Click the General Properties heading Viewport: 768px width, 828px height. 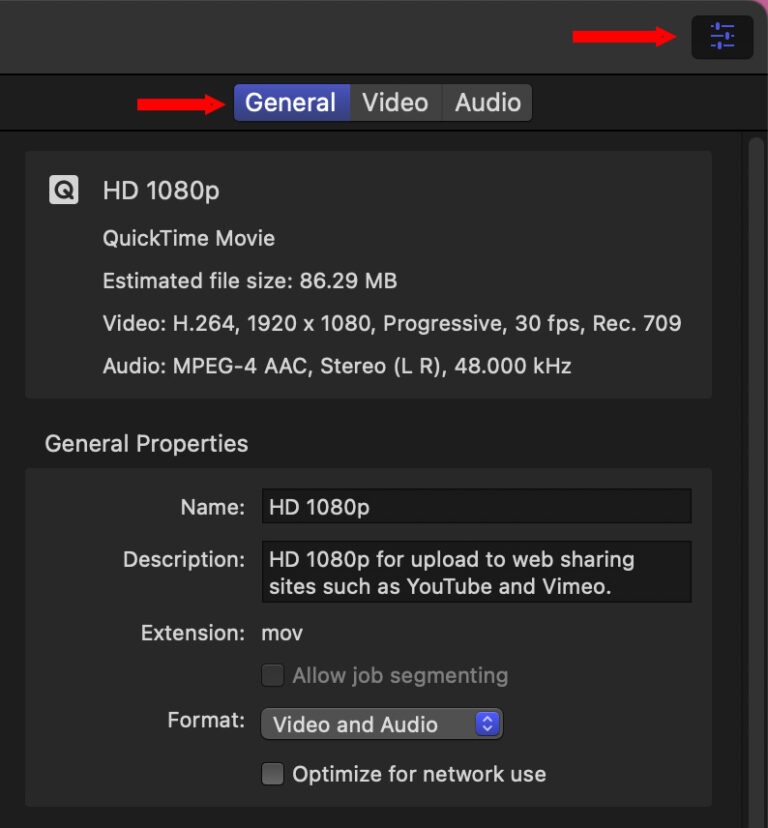tap(146, 444)
